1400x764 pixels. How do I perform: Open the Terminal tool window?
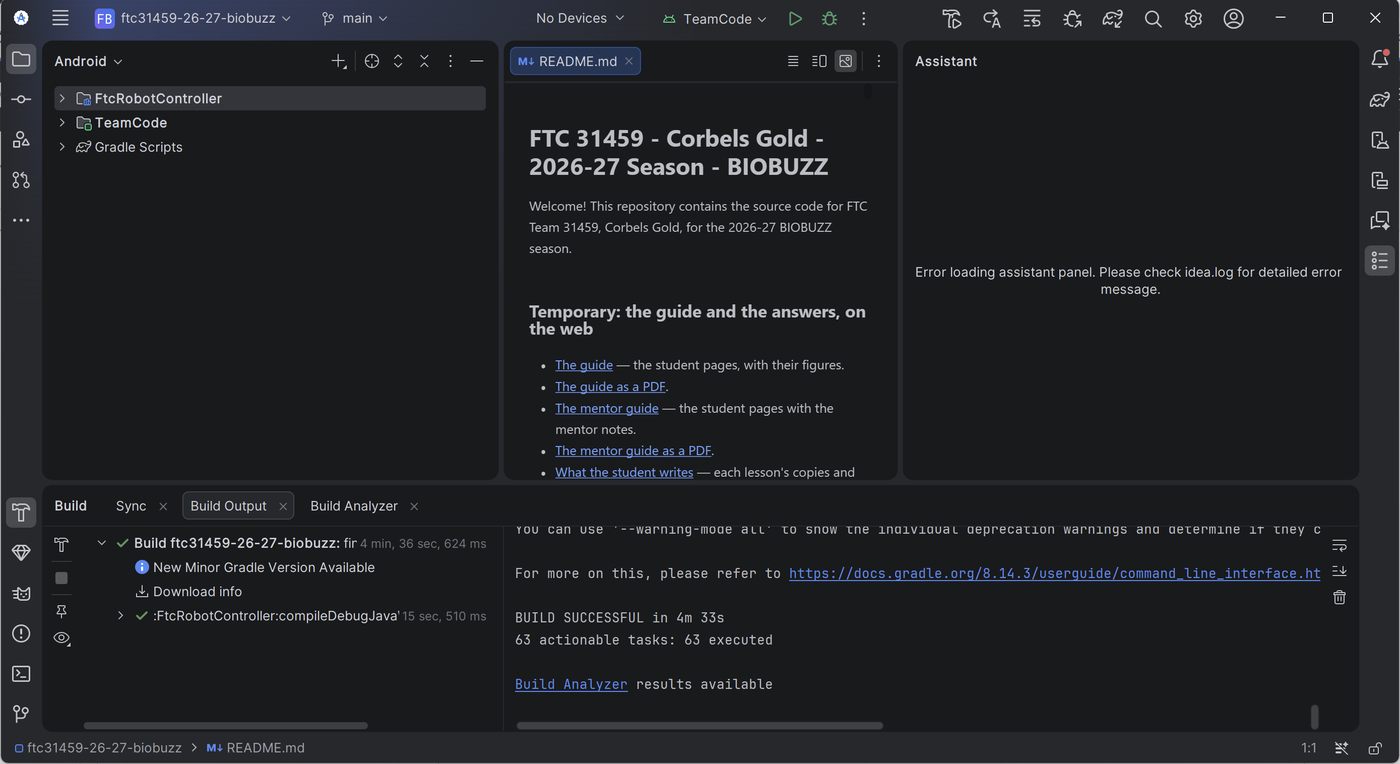click(21, 674)
